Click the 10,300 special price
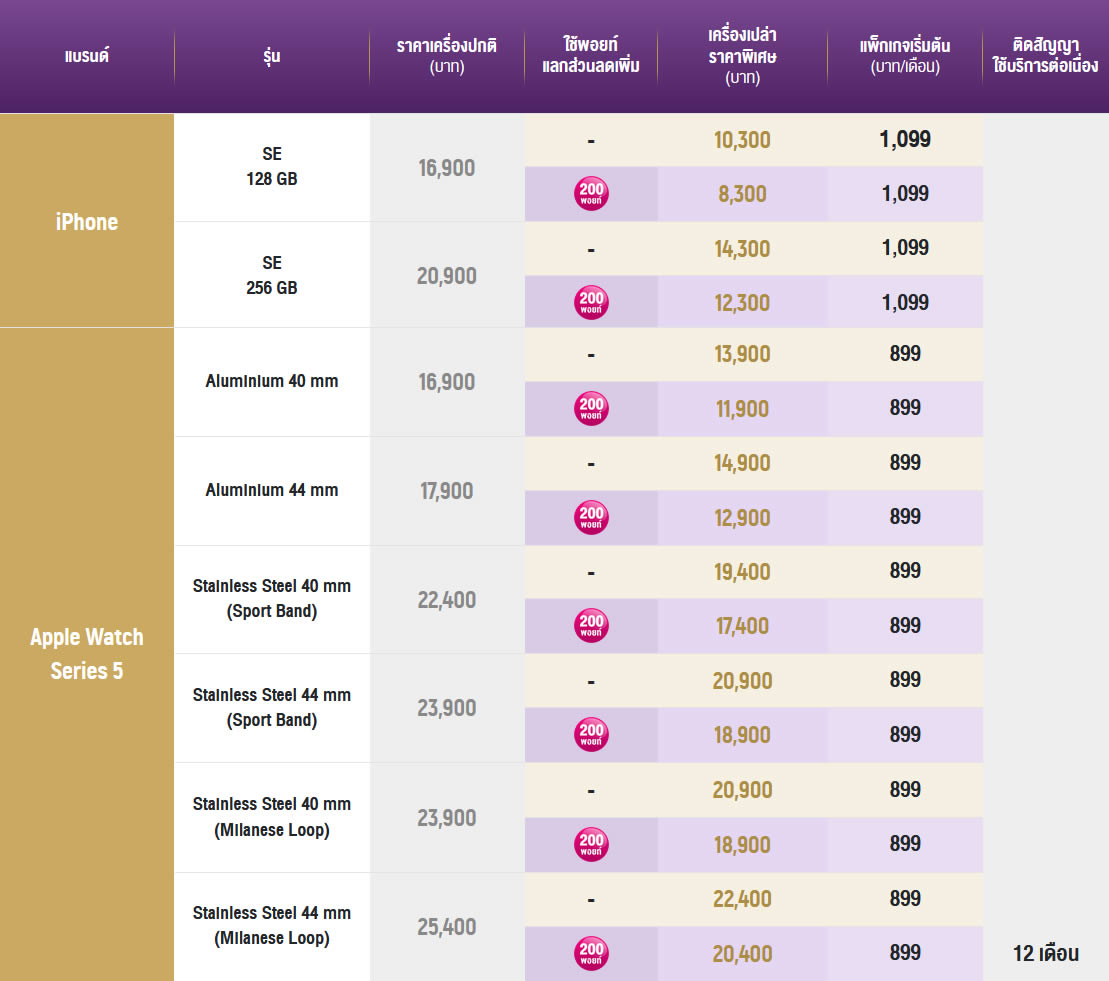The image size is (1109, 981). pos(742,140)
